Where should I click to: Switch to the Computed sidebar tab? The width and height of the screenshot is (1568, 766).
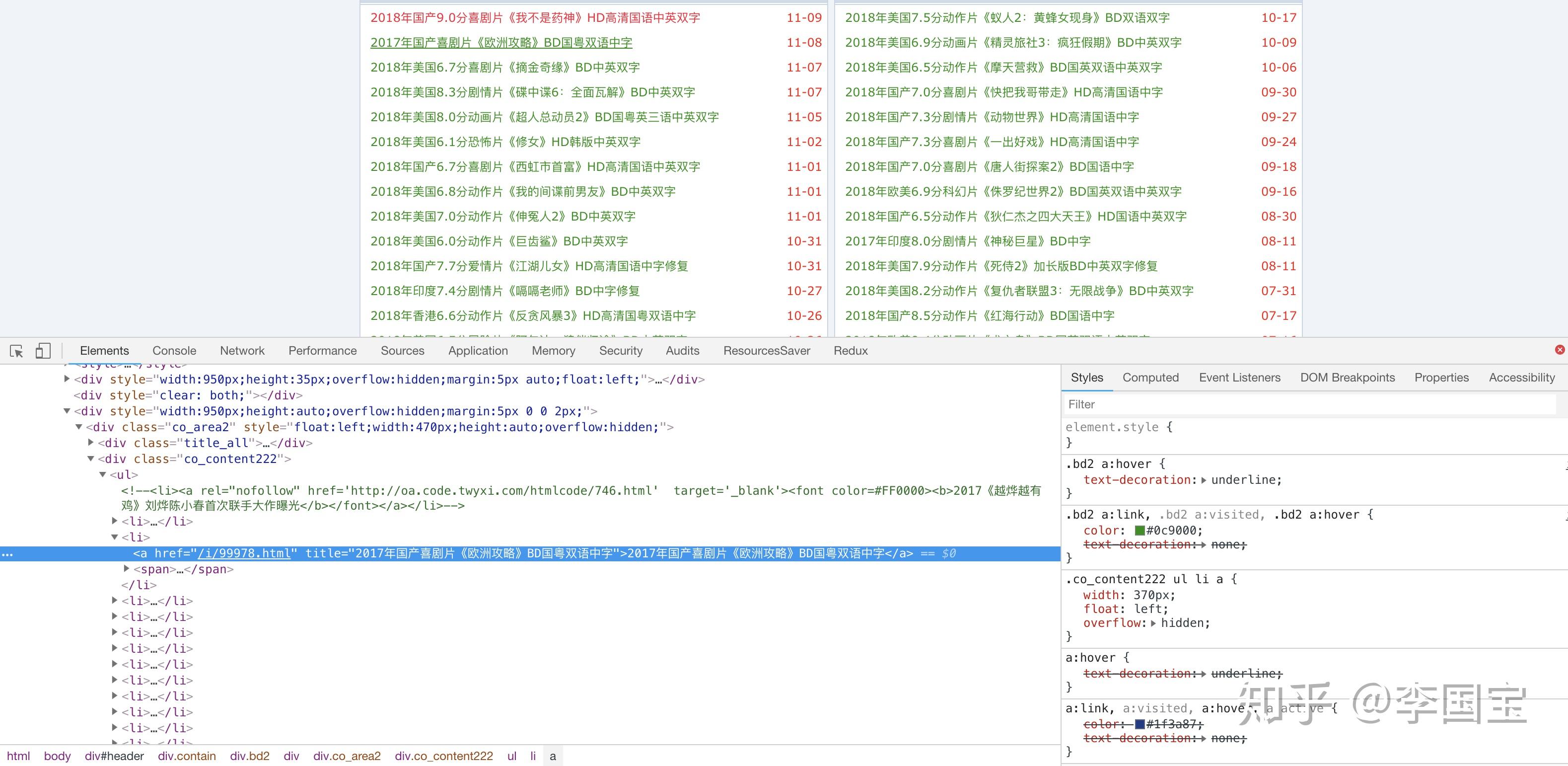[x=1150, y=378]
